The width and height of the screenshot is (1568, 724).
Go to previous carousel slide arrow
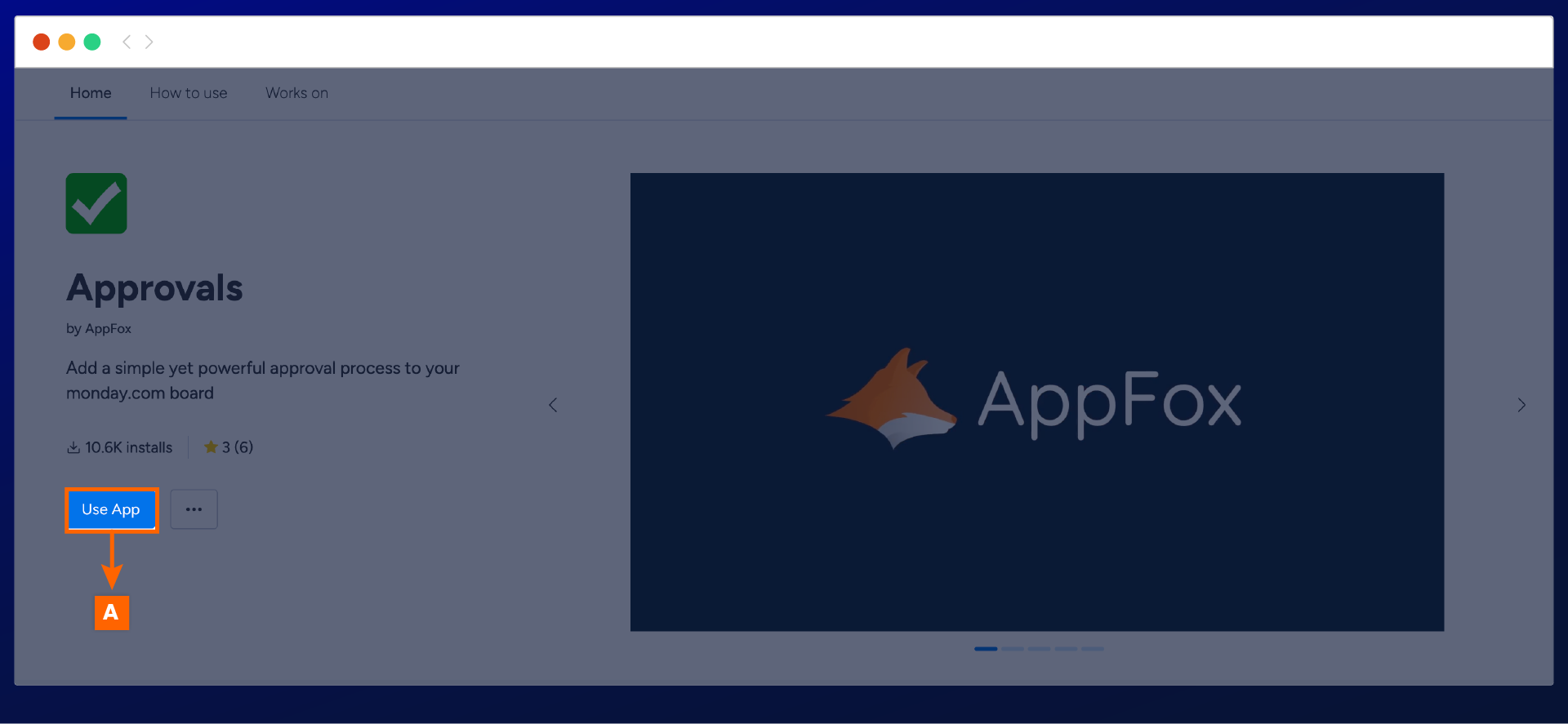[553, 405]
